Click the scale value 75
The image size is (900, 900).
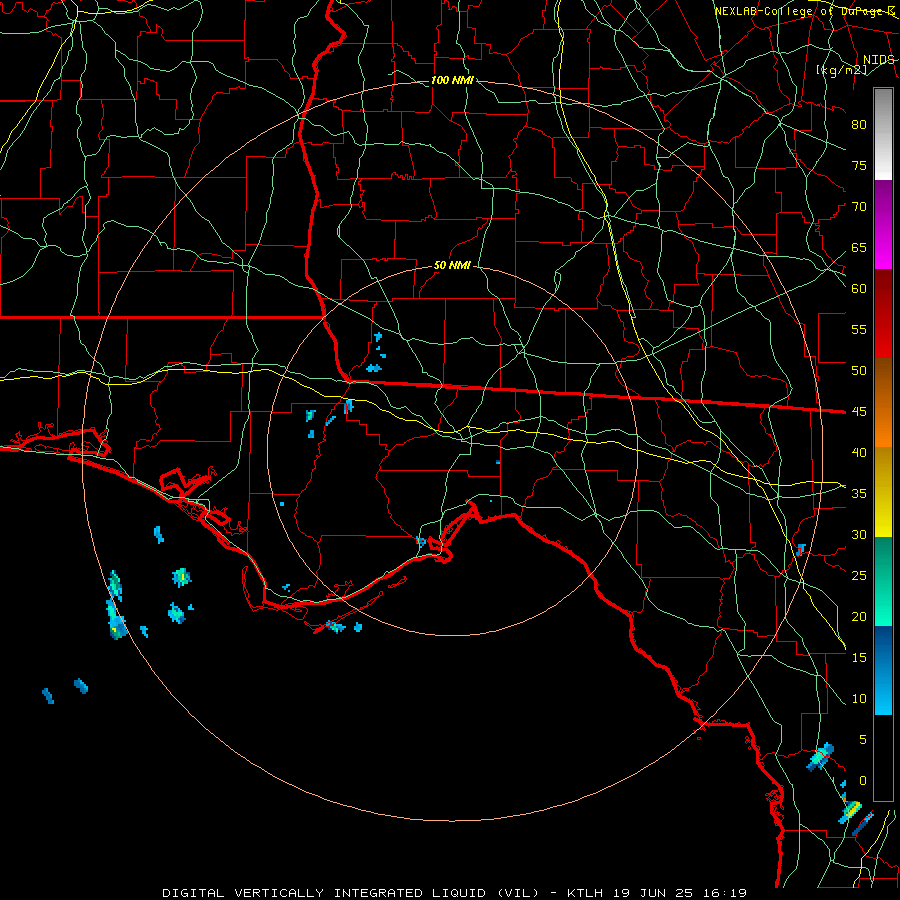coord(859,166)
